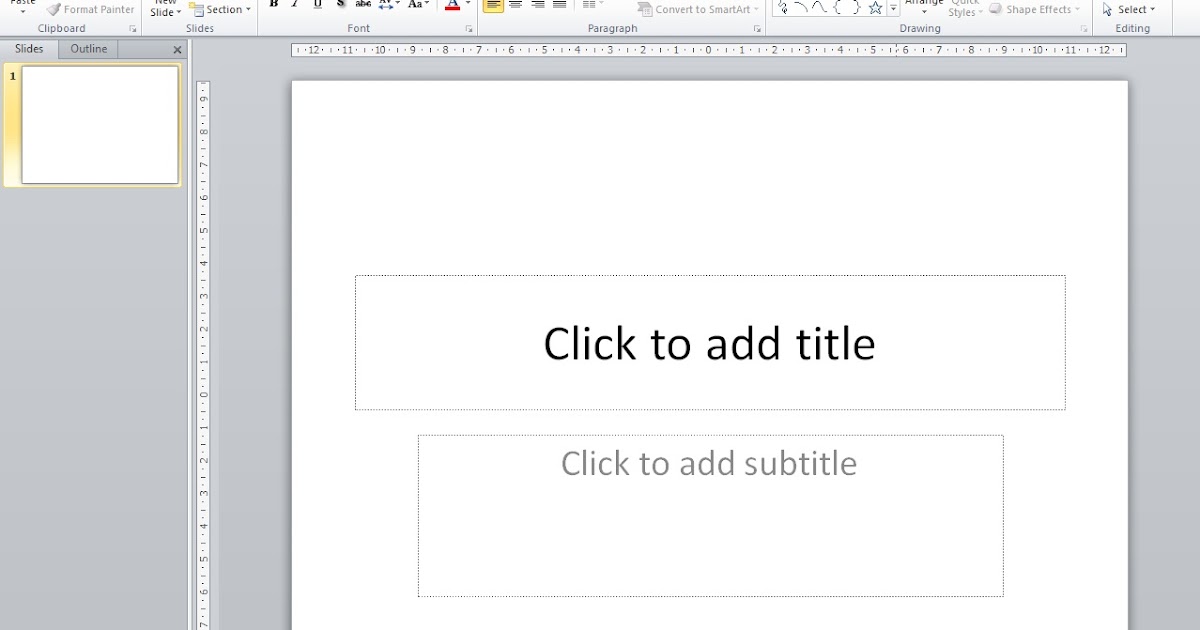Image resolution: width=1200 pixels, height=630 pixels.
Task: Open Arrange dropdown
Action: tap(924, 8)
